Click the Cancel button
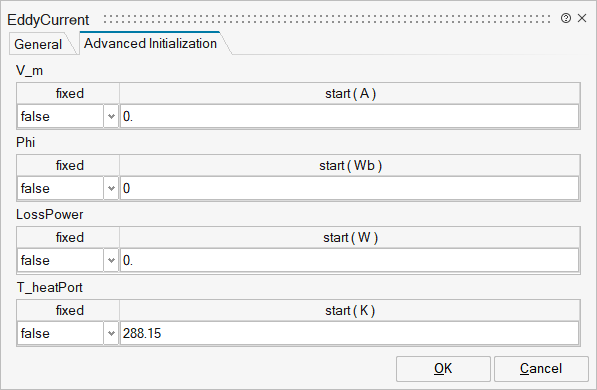 [x=541, y=369]
